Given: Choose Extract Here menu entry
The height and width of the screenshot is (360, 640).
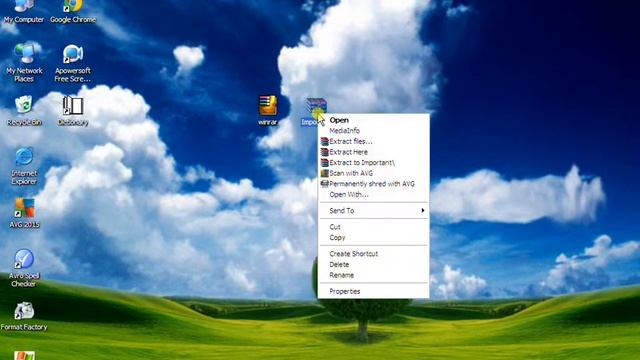Looking at the screenshot, I should tap(373, 152).
